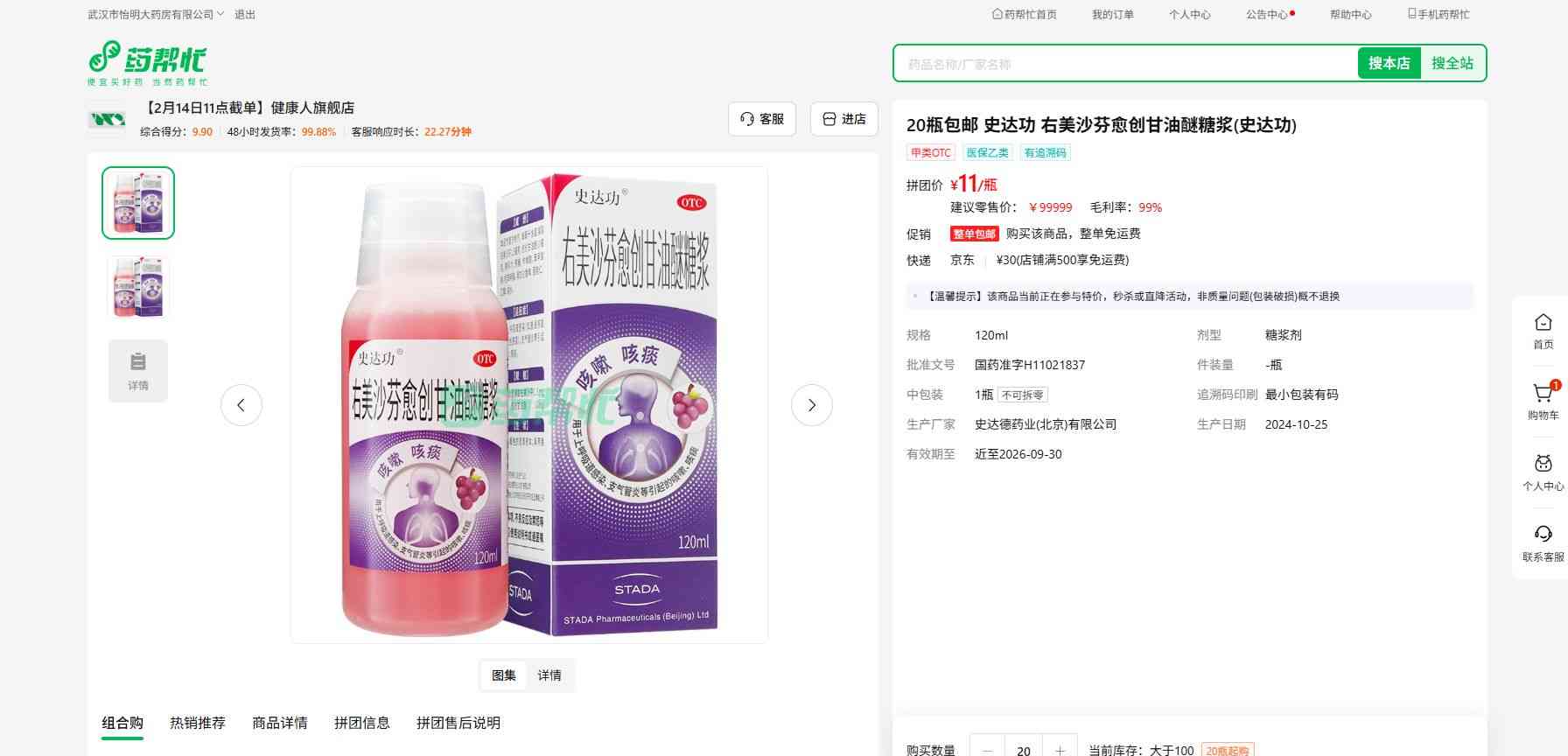Show previous product image with left arrow
Image resolution: width=1568 pixels, height=756 pixels.
[241, 405]
